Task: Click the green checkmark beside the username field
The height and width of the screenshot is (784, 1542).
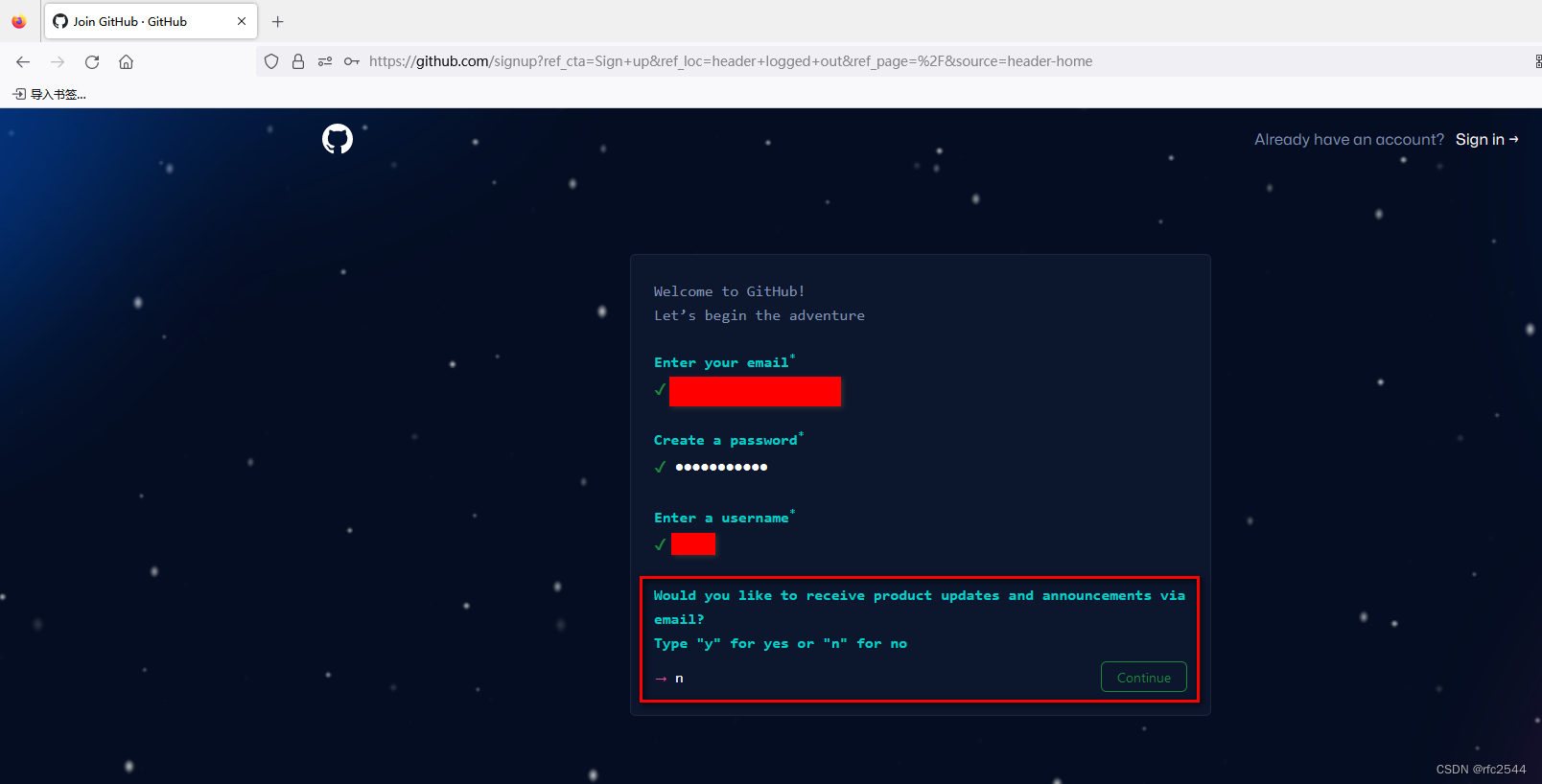Action: [660, 544]
